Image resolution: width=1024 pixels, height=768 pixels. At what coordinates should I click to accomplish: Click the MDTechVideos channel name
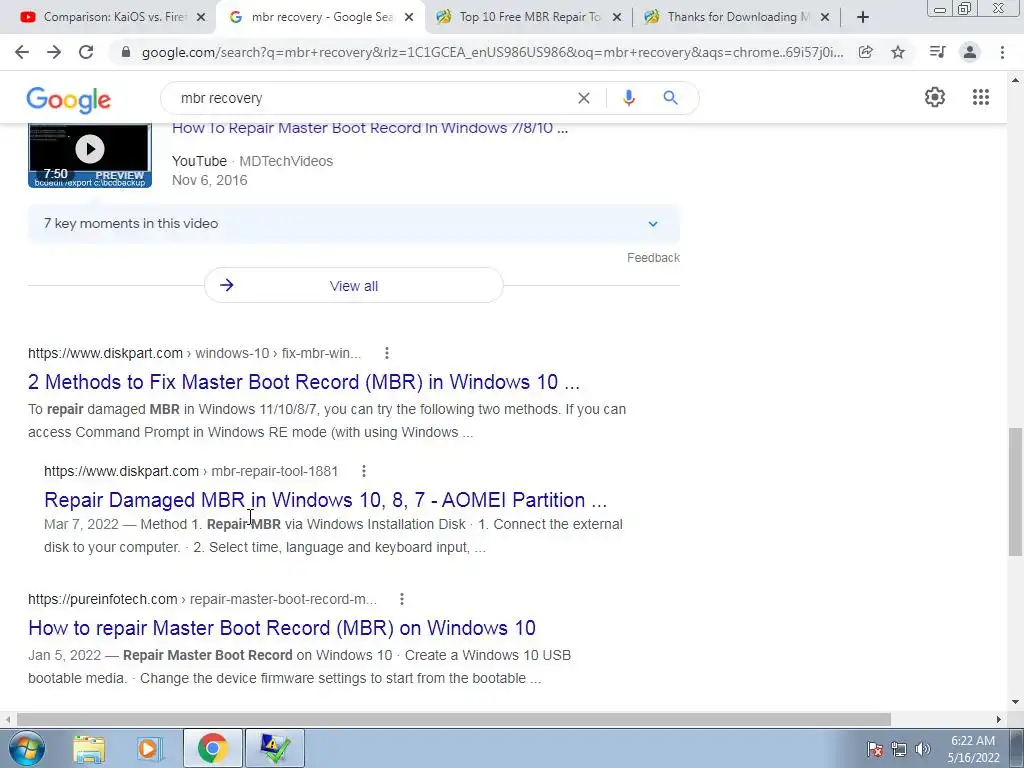tap(286, 161)
